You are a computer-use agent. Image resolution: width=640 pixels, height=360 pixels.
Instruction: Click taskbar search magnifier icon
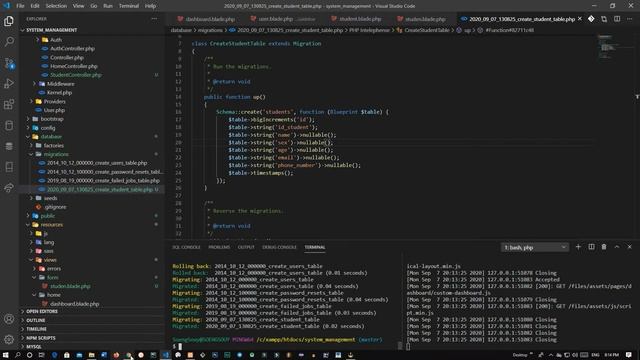18,355
